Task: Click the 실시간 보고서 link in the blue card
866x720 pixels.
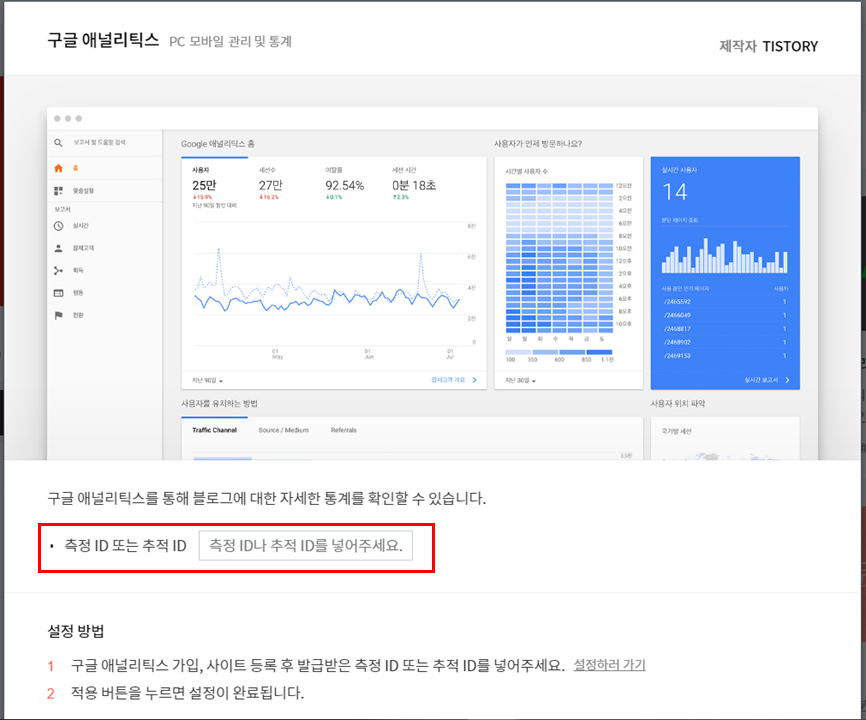Action: 767,380
